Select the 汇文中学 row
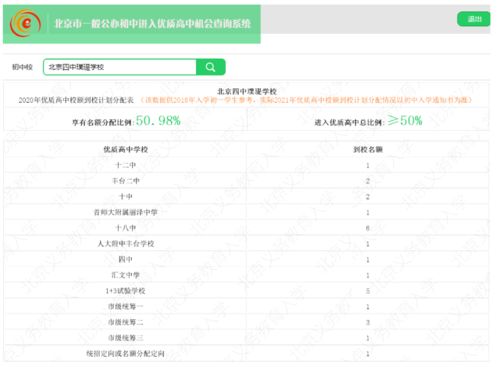 point(247,275)
